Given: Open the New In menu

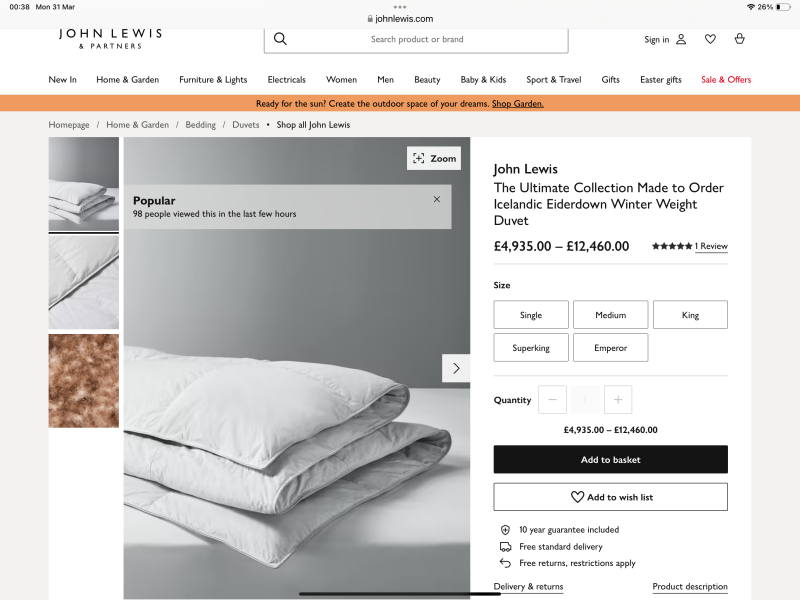Looking at the screenshot, I should pyautogui.click(x=62, y=80).
